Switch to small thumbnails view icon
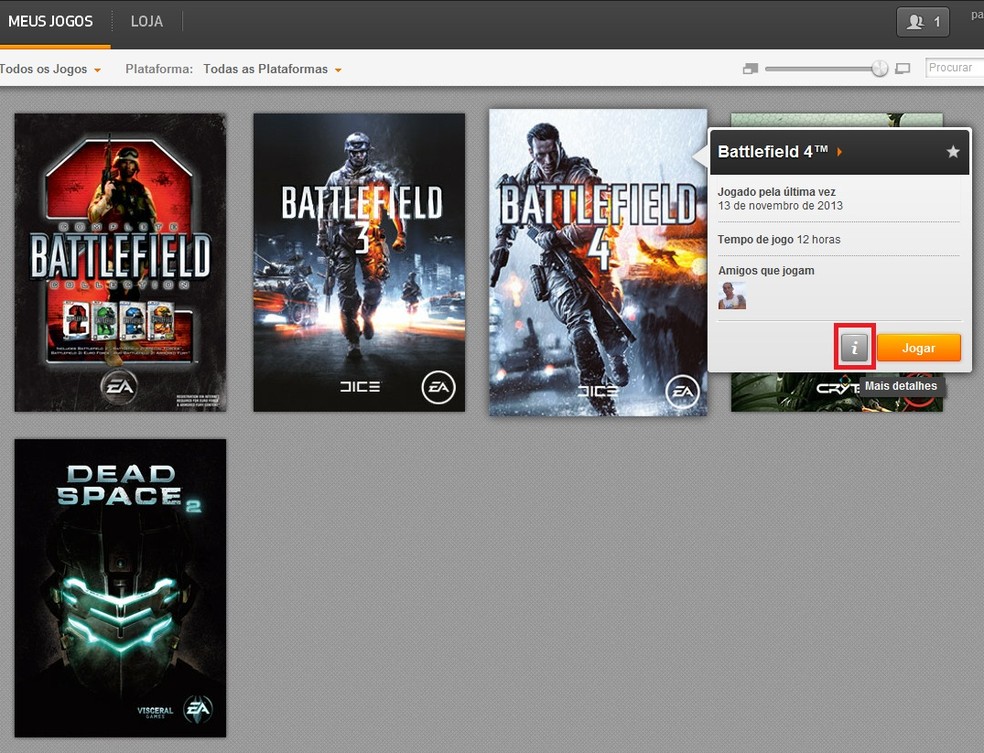The image size is (984, 753). coord(750,68)
